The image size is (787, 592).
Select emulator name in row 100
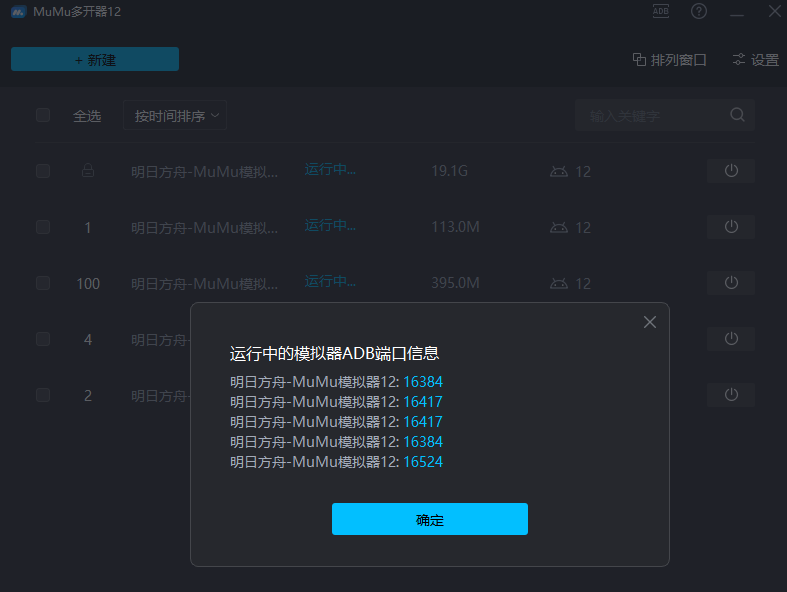click(204, 284)
